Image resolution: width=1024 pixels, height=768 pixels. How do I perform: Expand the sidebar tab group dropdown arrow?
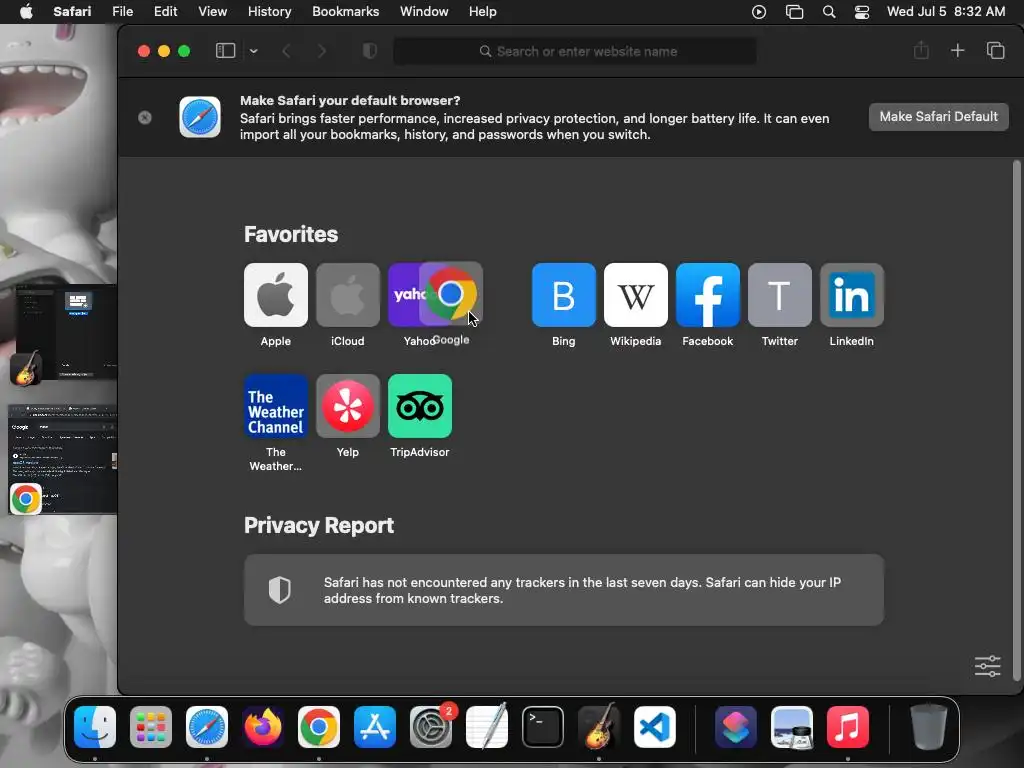coord(253,51)
